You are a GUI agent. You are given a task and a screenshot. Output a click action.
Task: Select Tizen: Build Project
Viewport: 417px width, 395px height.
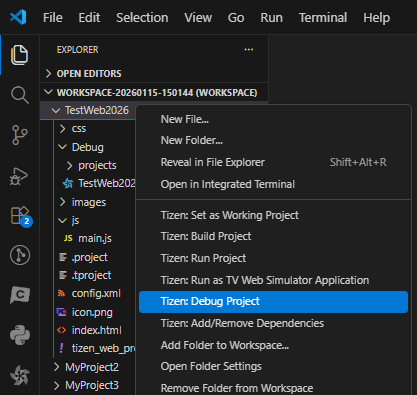(273, 236)
